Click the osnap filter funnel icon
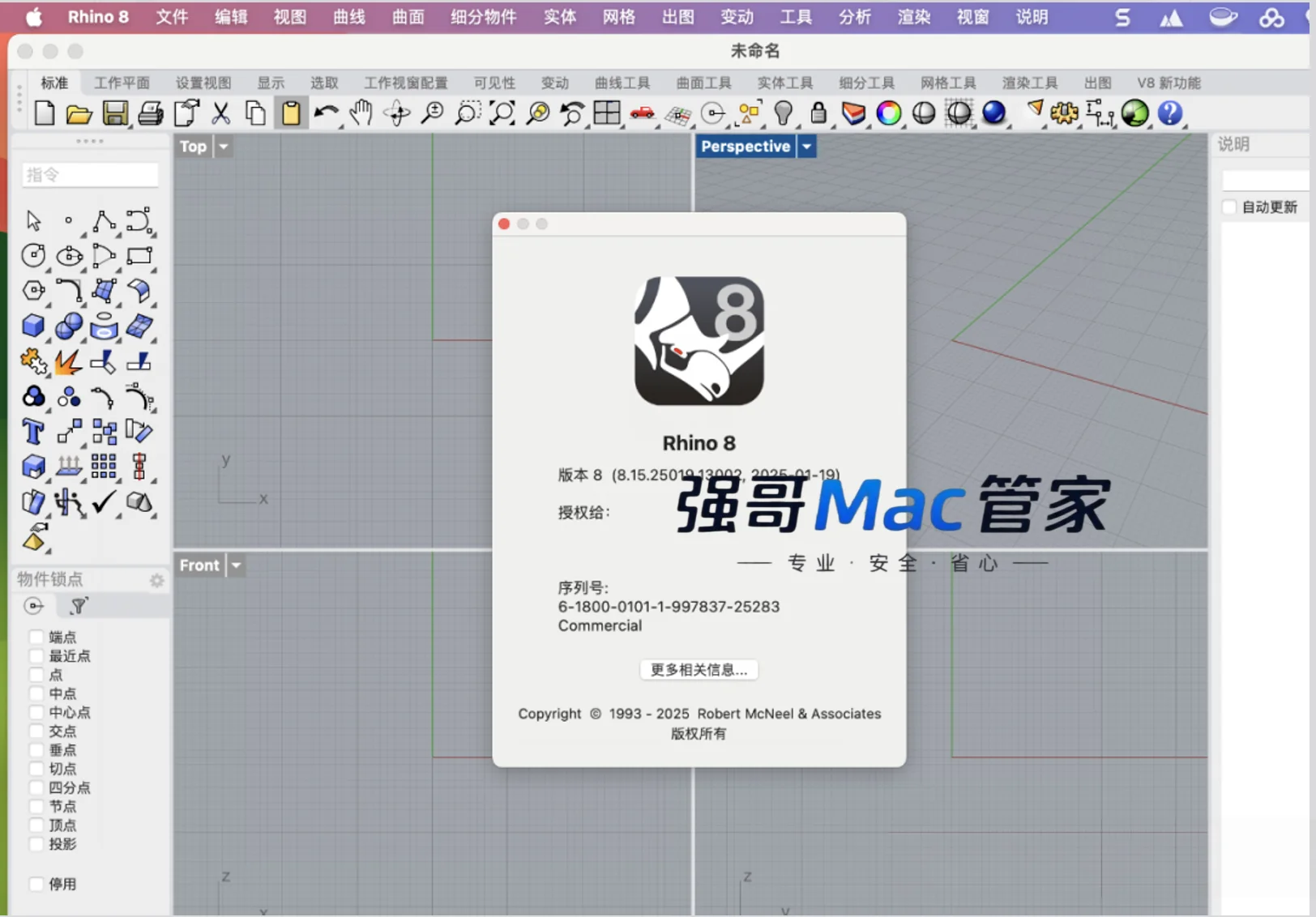This screenshot has width=1316, height=917. 79,606
